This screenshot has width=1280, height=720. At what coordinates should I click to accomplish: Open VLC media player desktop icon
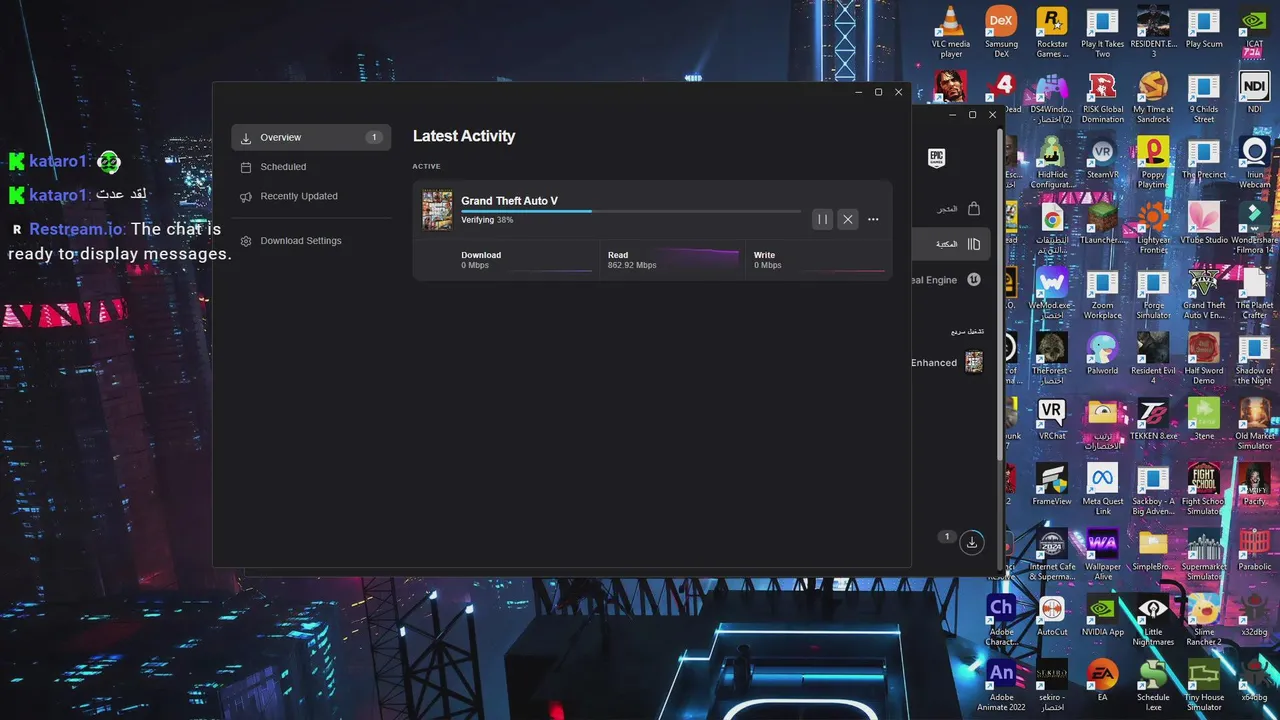[951, 33]
